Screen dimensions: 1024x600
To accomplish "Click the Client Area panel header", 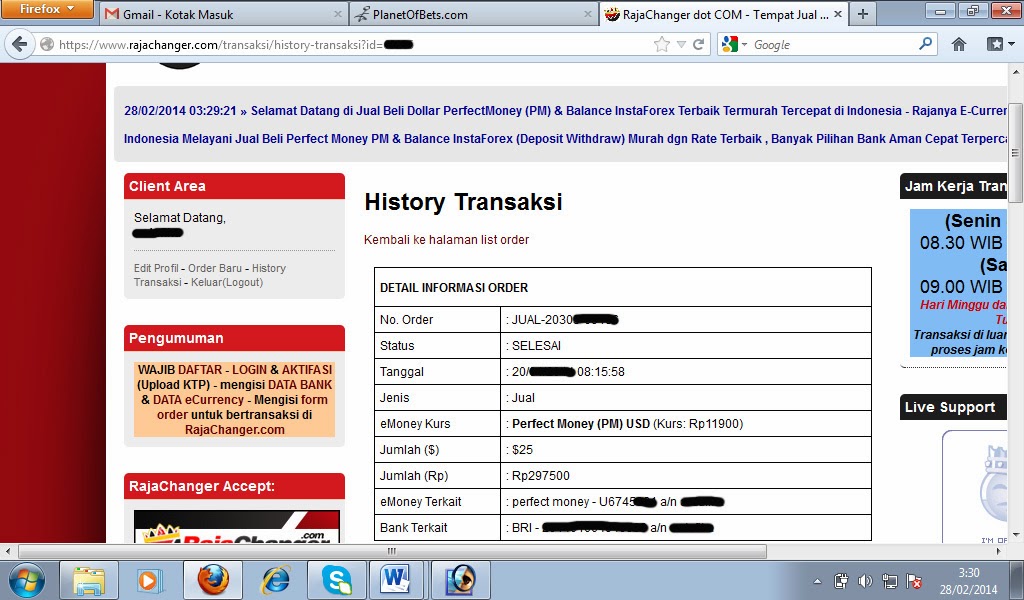I will tap(234, 186).
